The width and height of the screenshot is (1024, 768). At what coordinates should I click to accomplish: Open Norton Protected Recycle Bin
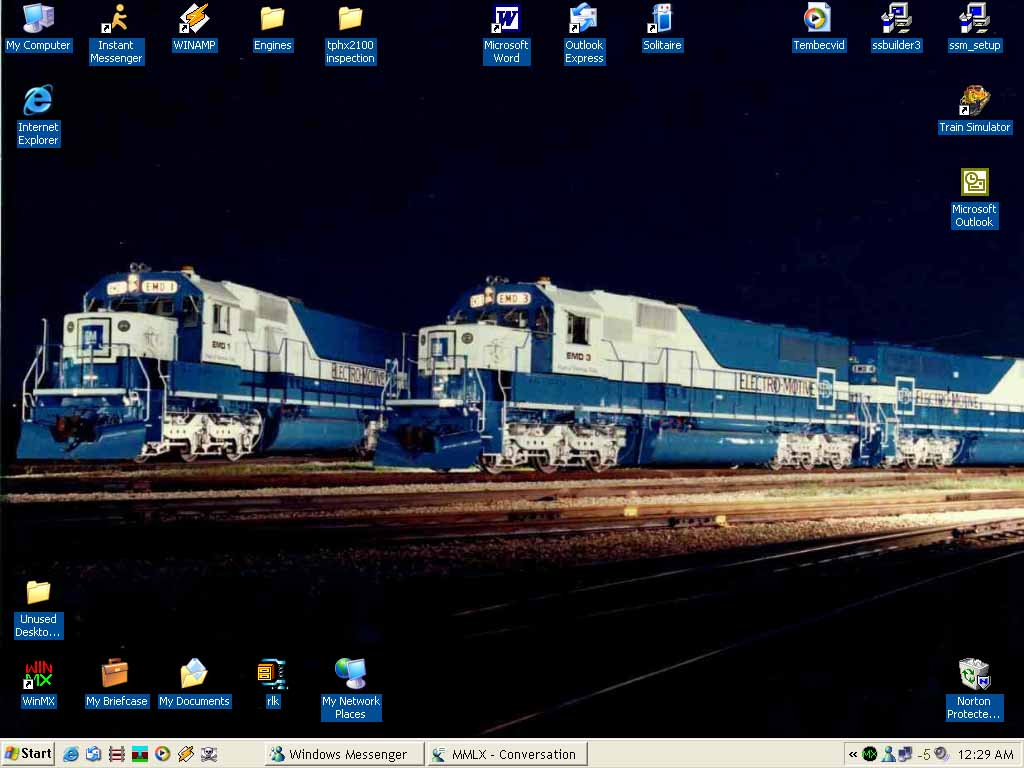click(x=974, y=690)
